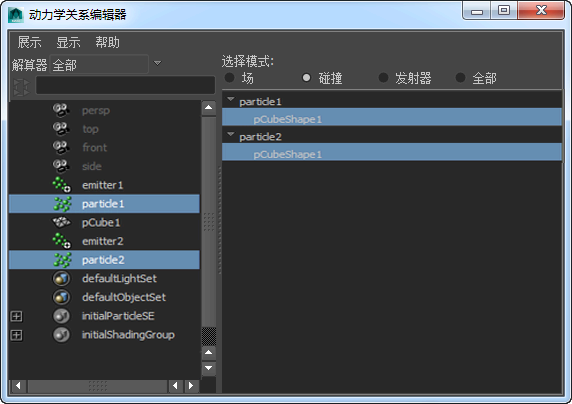Select the emitter1 particle emitter icon
This screenshot has height=404, width=572.
click(x=62, y=185)
